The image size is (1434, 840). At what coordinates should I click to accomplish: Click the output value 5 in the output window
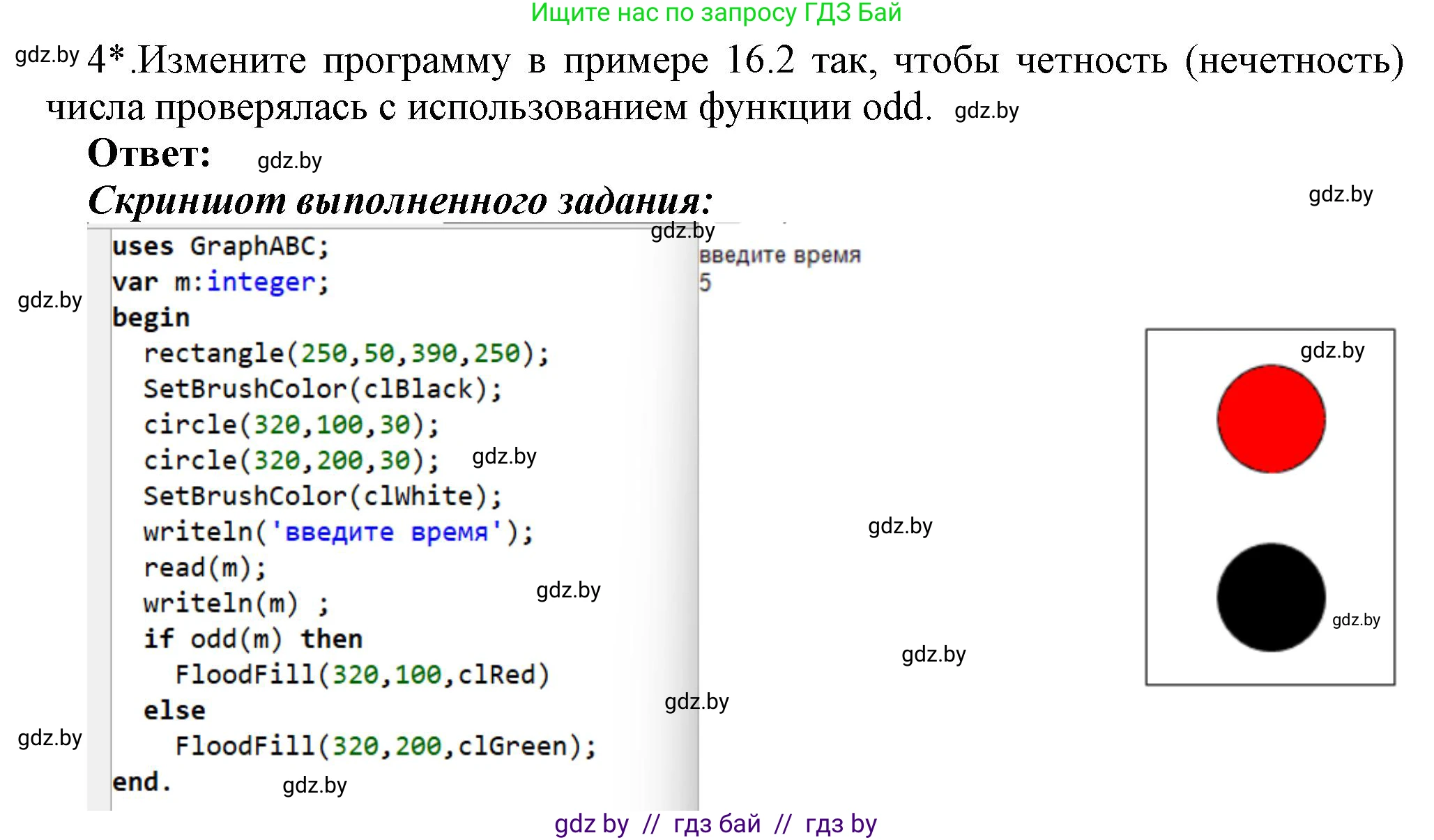(705, 283)
